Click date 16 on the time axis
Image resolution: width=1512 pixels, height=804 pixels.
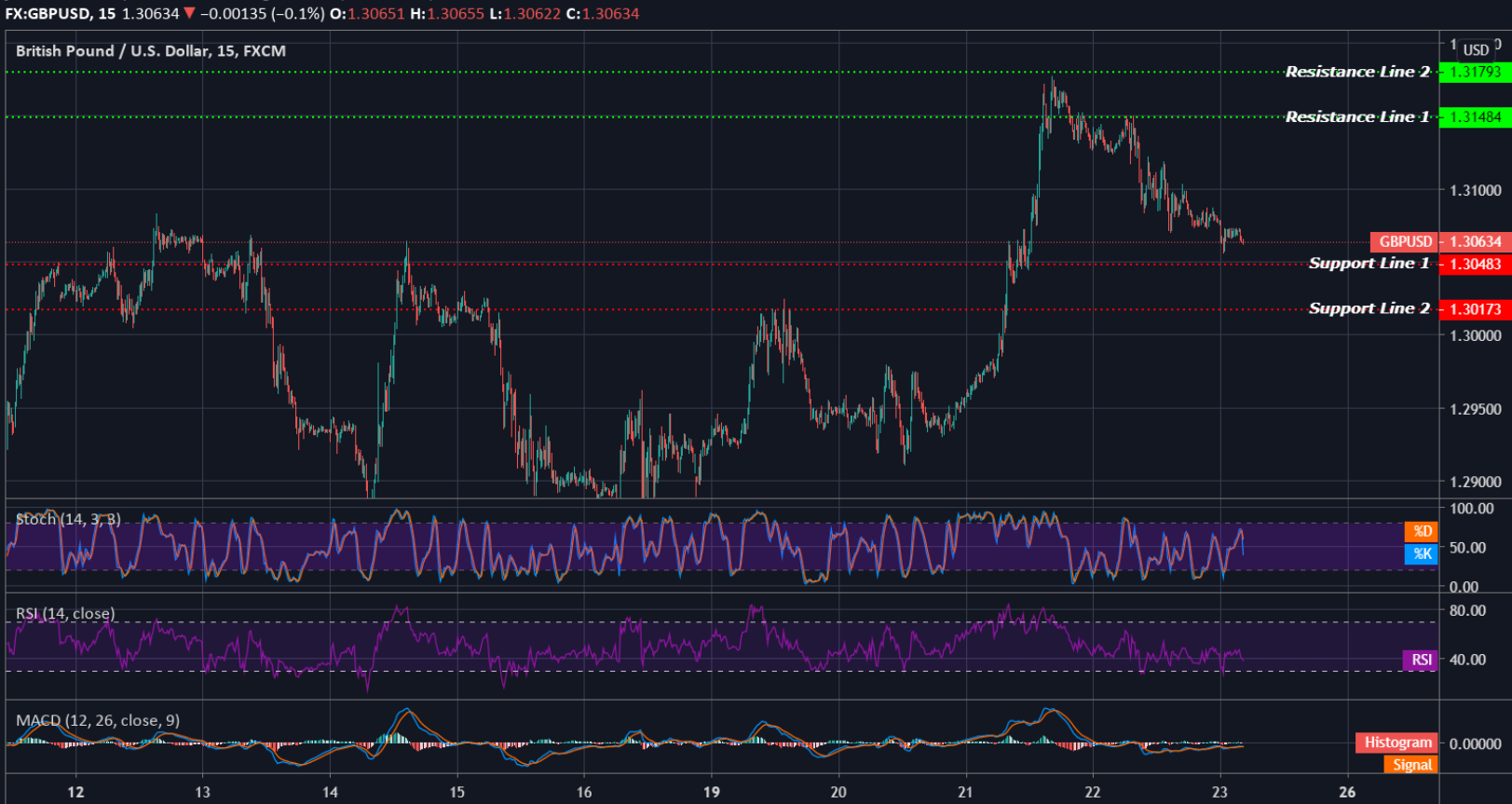(x=584, y=792)
